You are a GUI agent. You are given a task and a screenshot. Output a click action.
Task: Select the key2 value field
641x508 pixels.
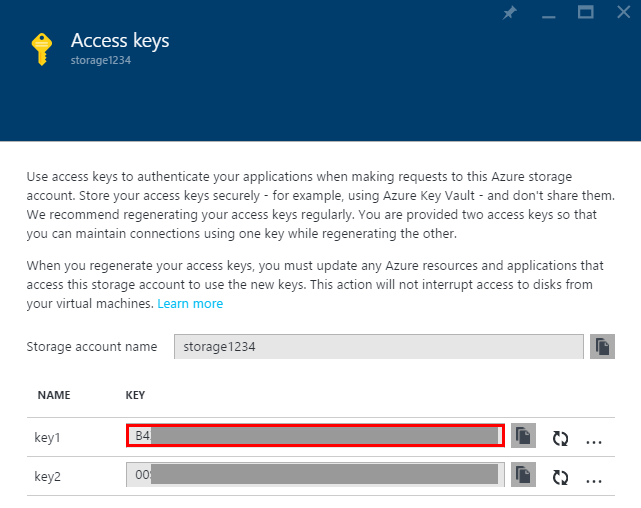tap(315, 475)
